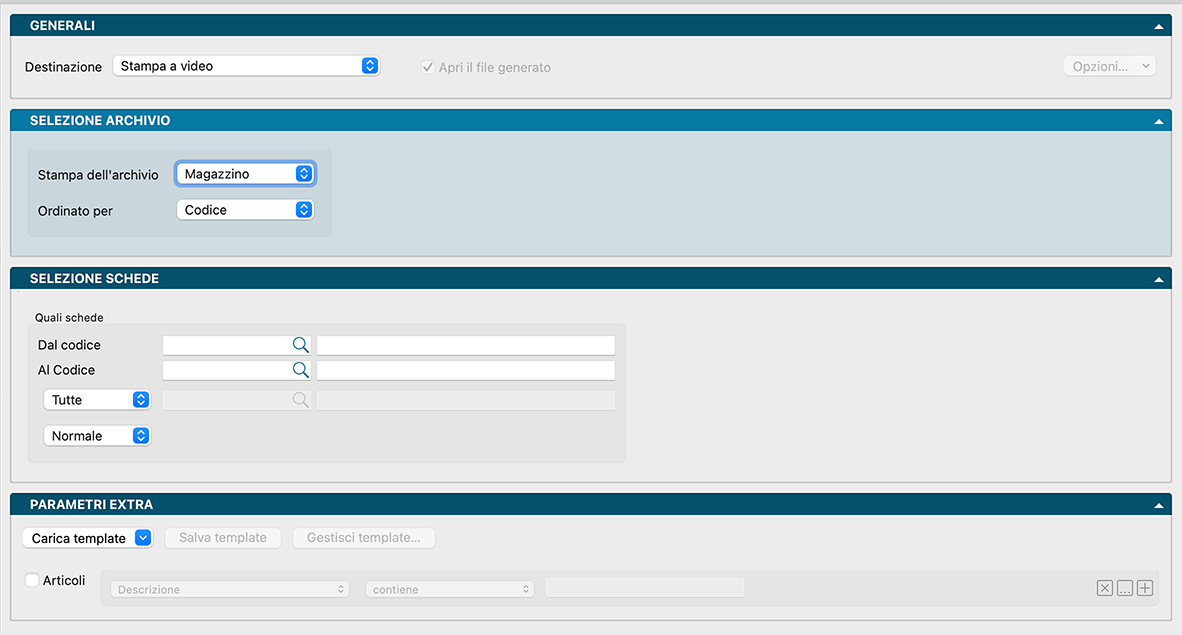The height and width of the screenshot is (635, 1182).
Task: Click the Dal codice code input field
Action: (226, 345)
